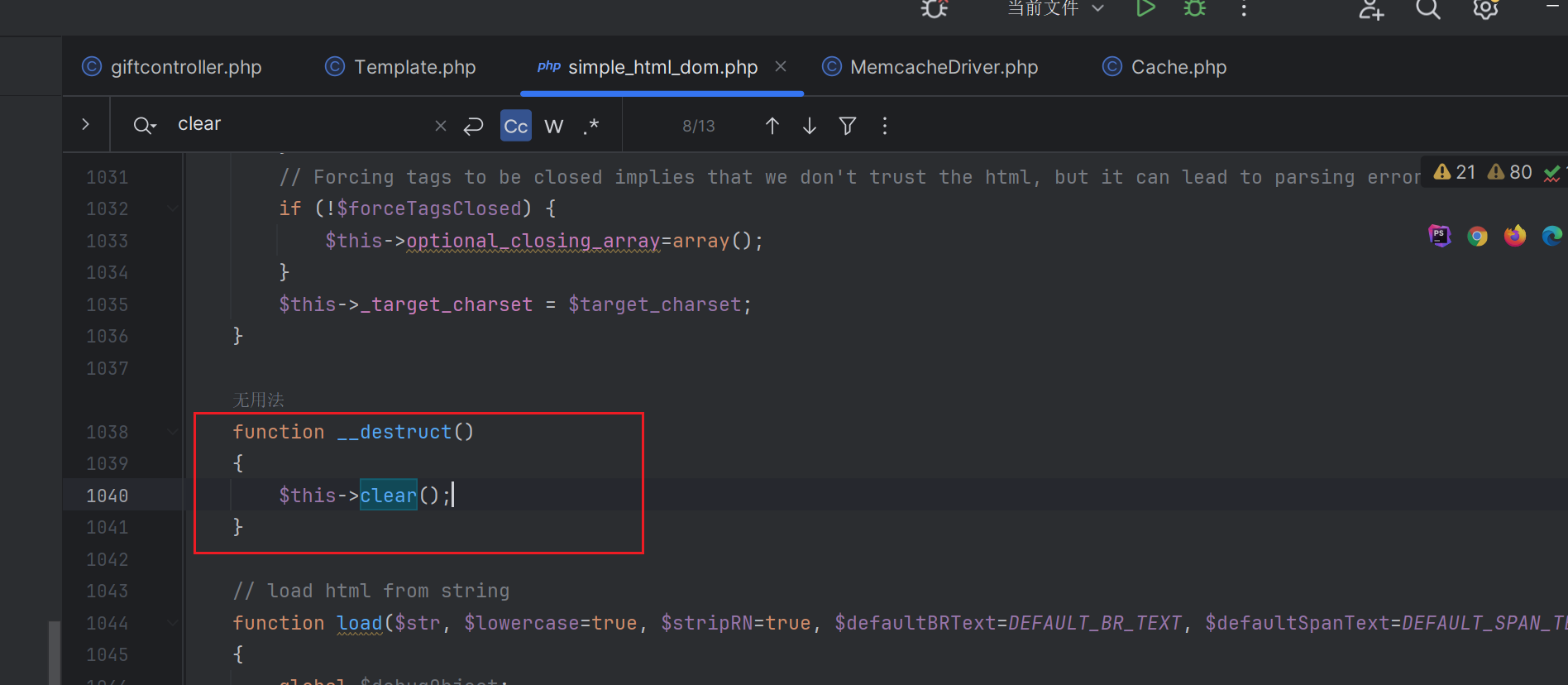Toggle Match Case Cc option
The height and width of the screenshot is (685, 1568).
tap(516, 126)
